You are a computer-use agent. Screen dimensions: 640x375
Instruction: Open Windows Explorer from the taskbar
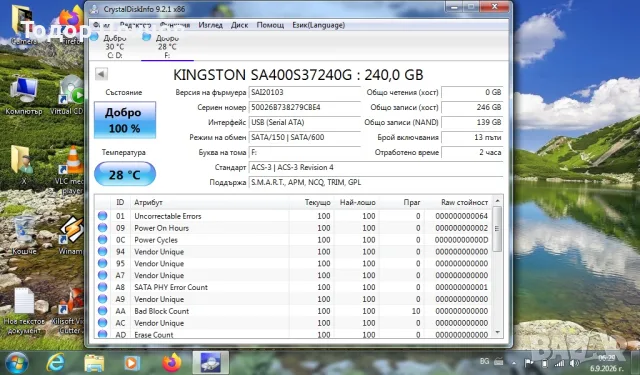[x=94, y=363]
